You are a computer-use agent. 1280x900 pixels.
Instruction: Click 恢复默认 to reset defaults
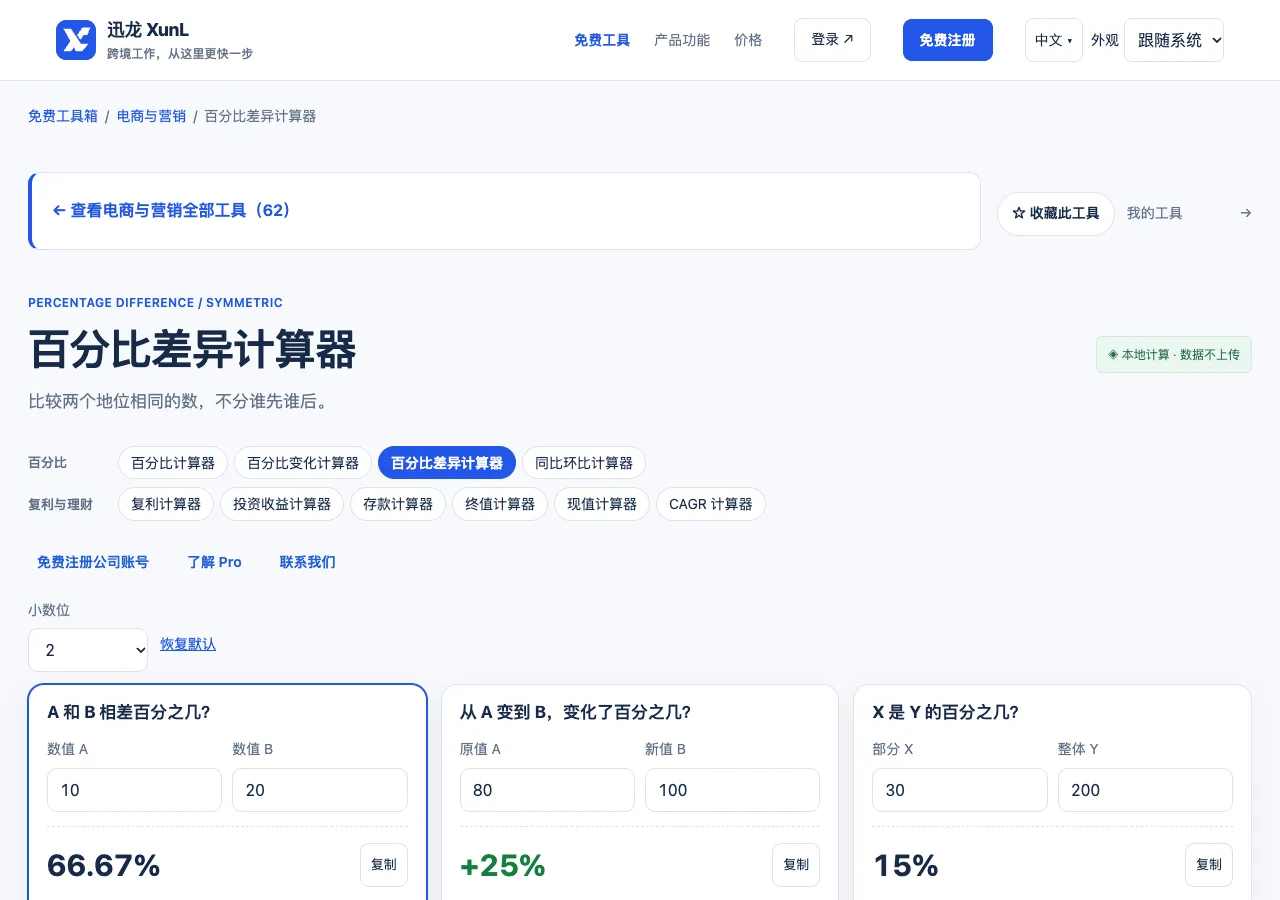point(188,644)
